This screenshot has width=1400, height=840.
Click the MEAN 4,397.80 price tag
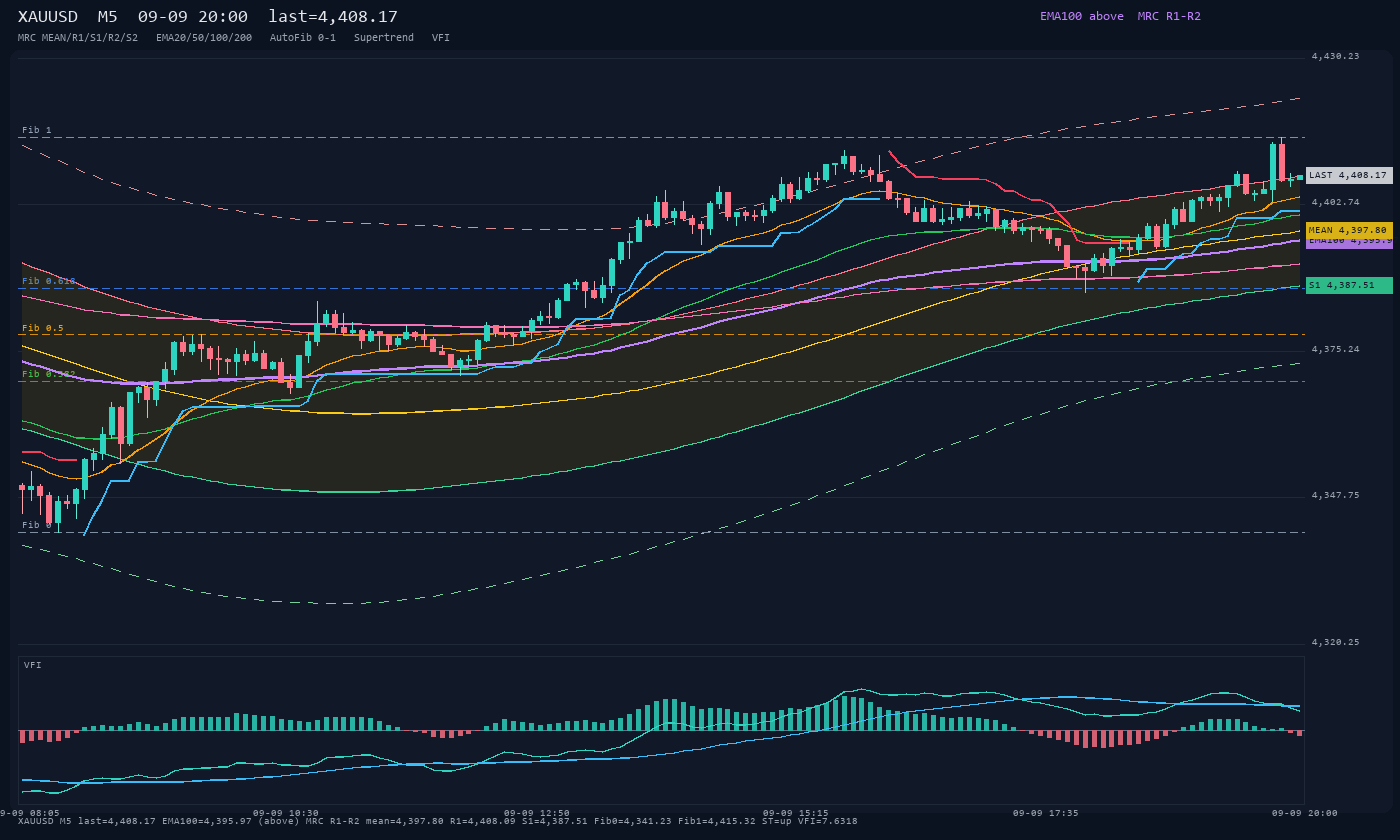point(1349,230)
